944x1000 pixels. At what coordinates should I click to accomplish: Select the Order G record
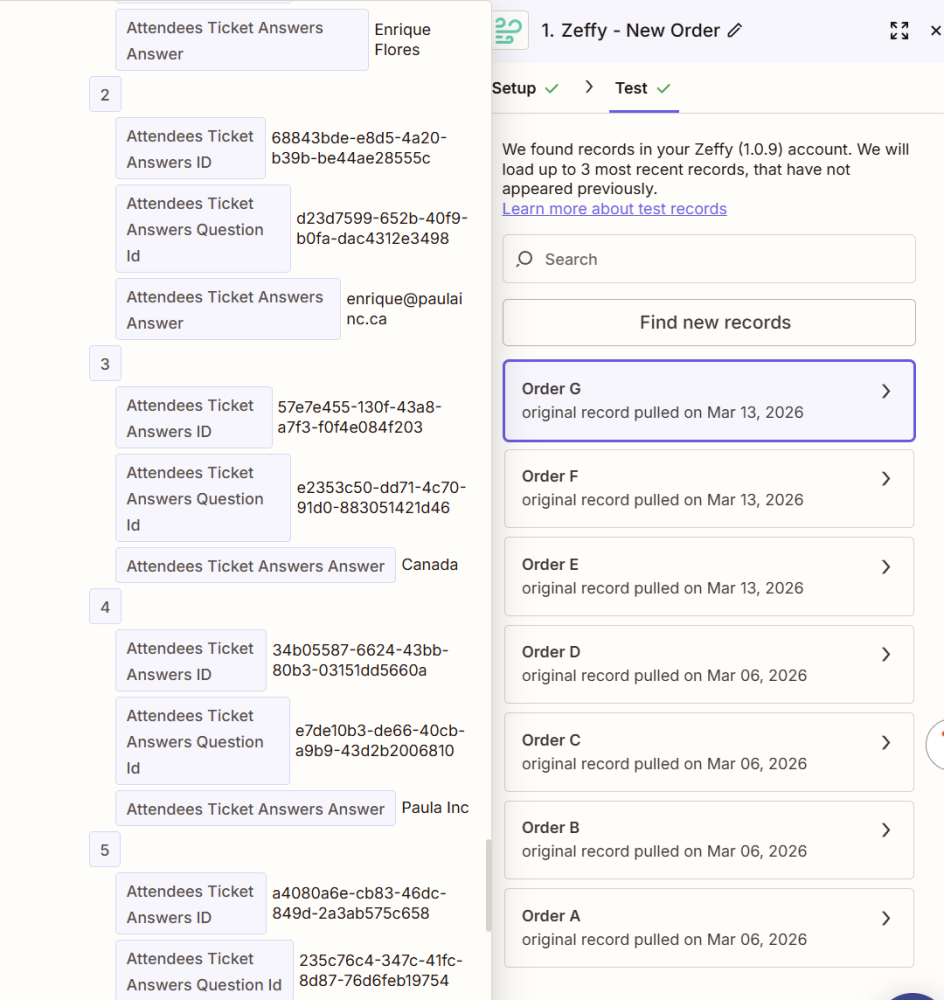point(709,401)
